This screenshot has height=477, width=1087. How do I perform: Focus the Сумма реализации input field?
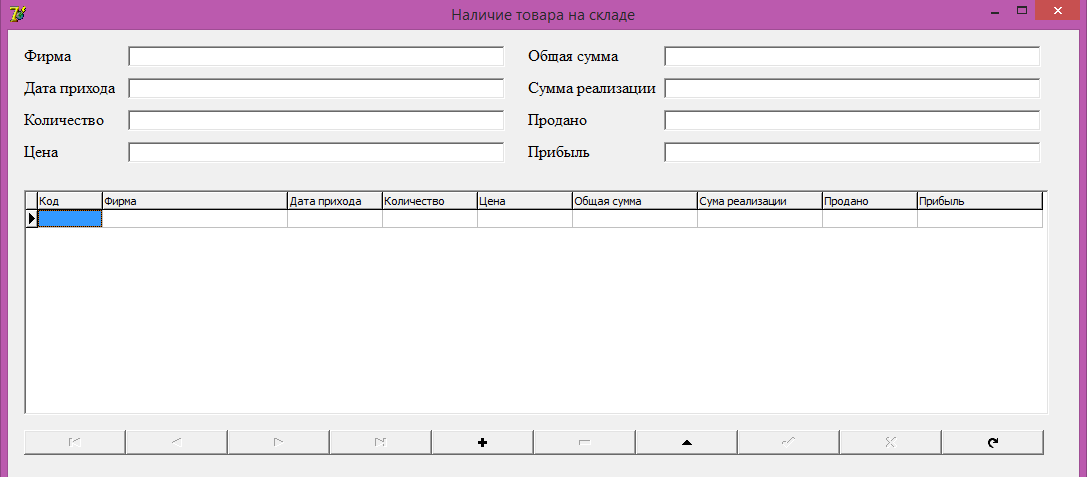point(852,88)
